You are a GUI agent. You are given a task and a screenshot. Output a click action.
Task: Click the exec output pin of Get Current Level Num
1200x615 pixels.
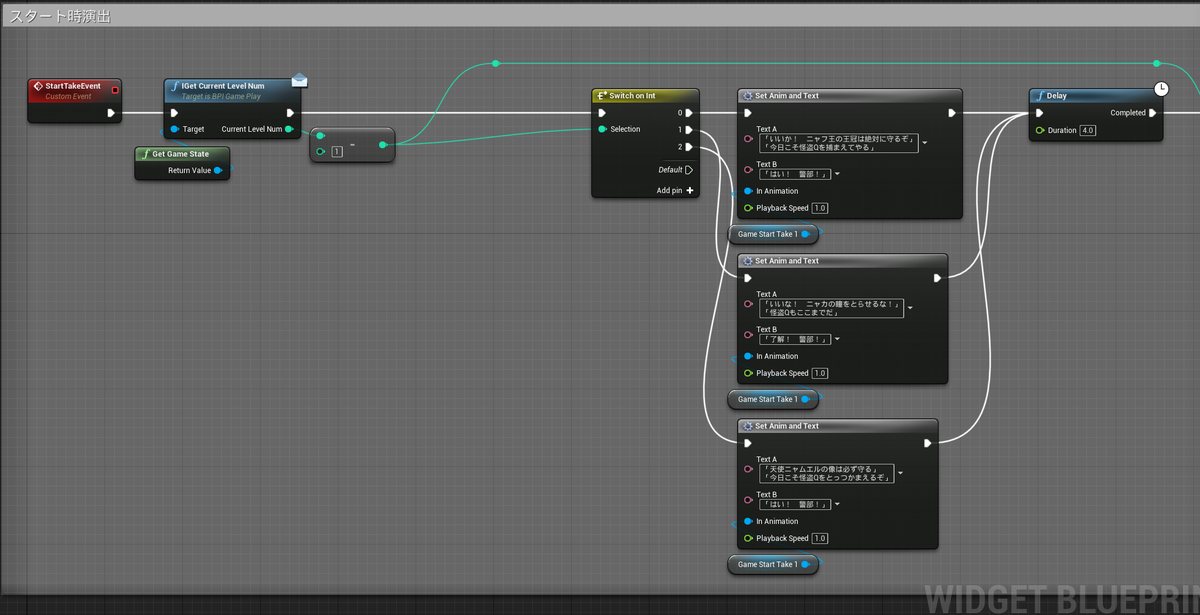[290, 113]
